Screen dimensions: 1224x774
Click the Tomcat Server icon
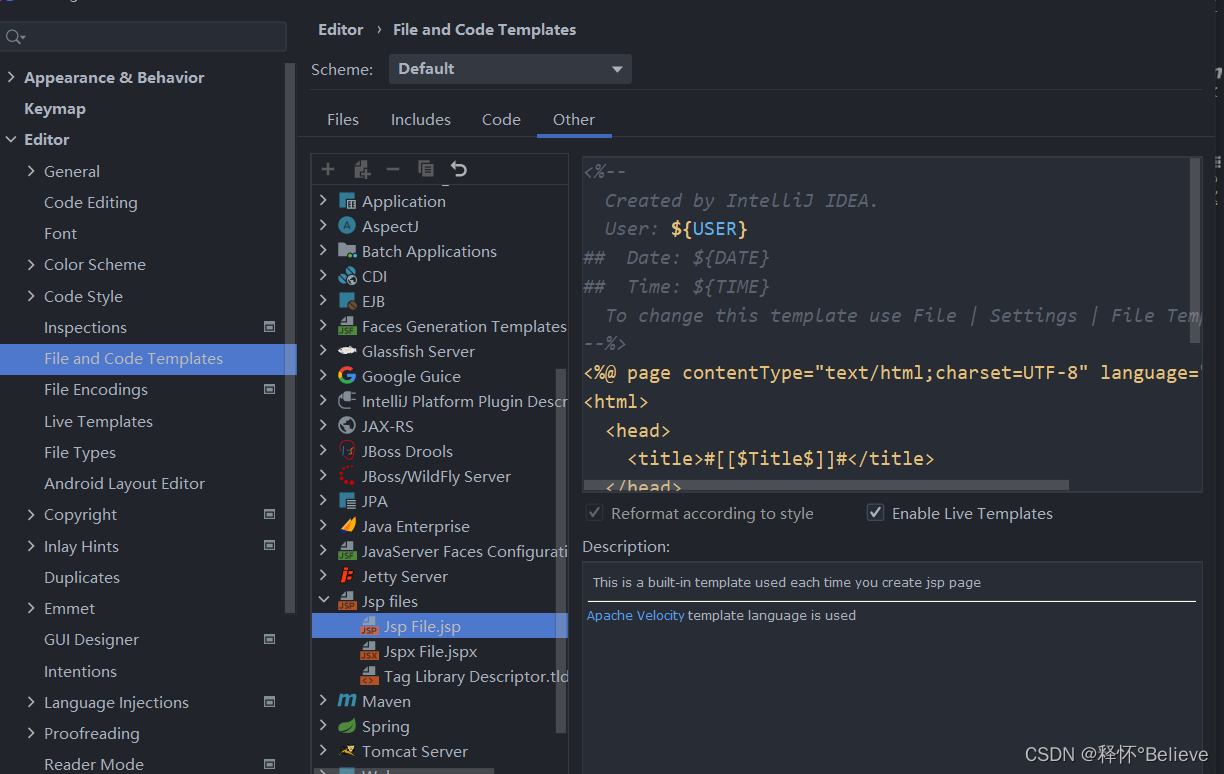(347, 751)
